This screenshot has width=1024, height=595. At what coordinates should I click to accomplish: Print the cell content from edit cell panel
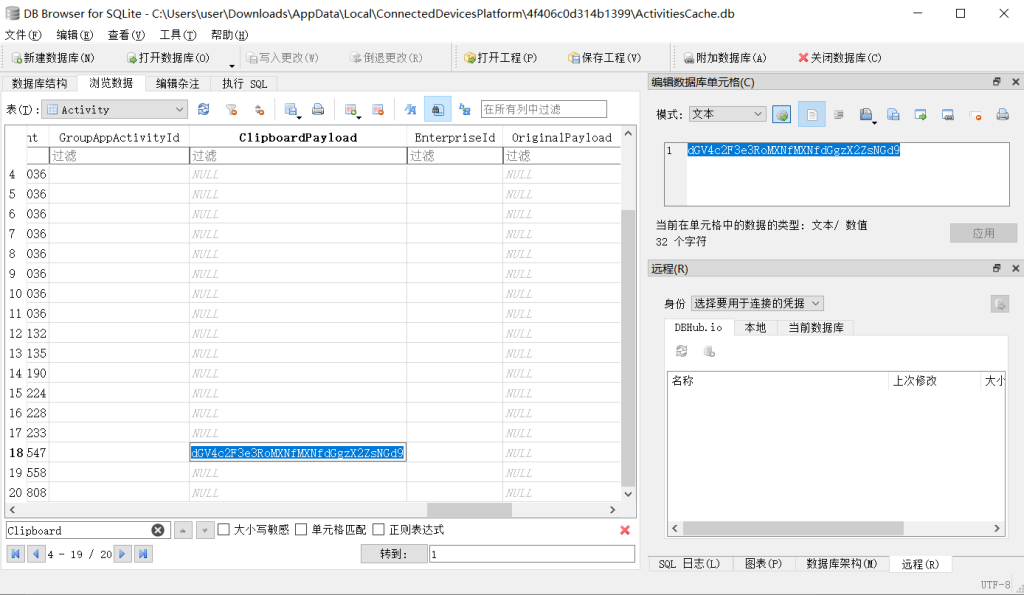pyautogui.click(x=1002, y=114)
